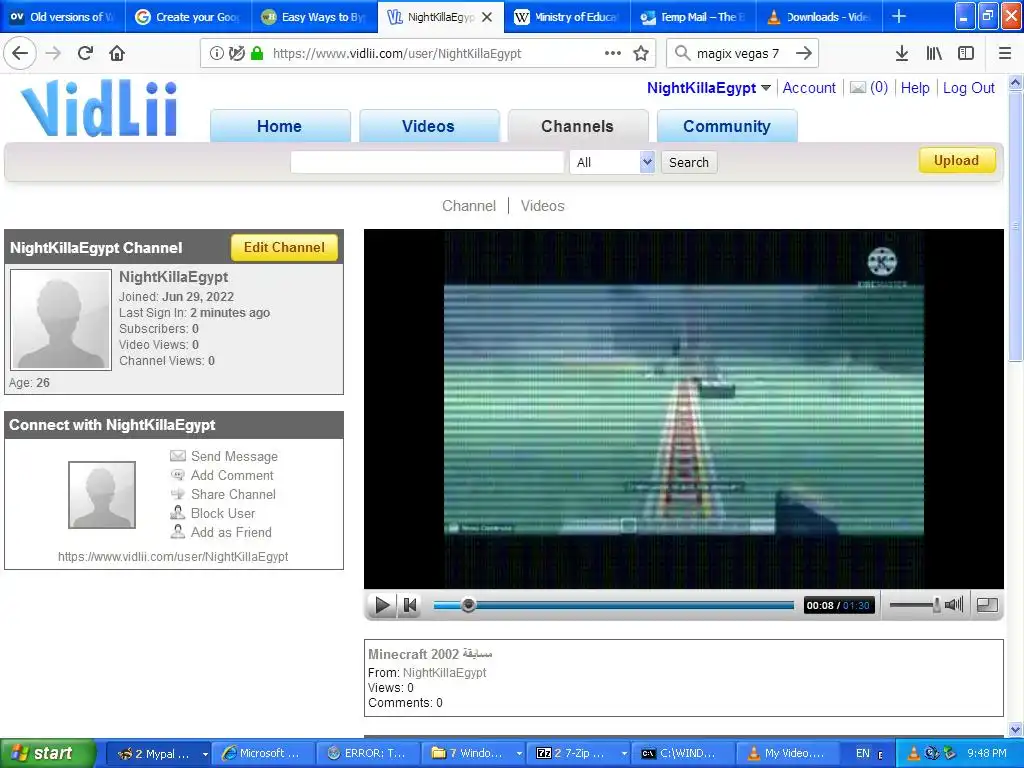Switch to the Create your Google tab
The height and width of the screenshot is (768, 1024).
(188, 17)
